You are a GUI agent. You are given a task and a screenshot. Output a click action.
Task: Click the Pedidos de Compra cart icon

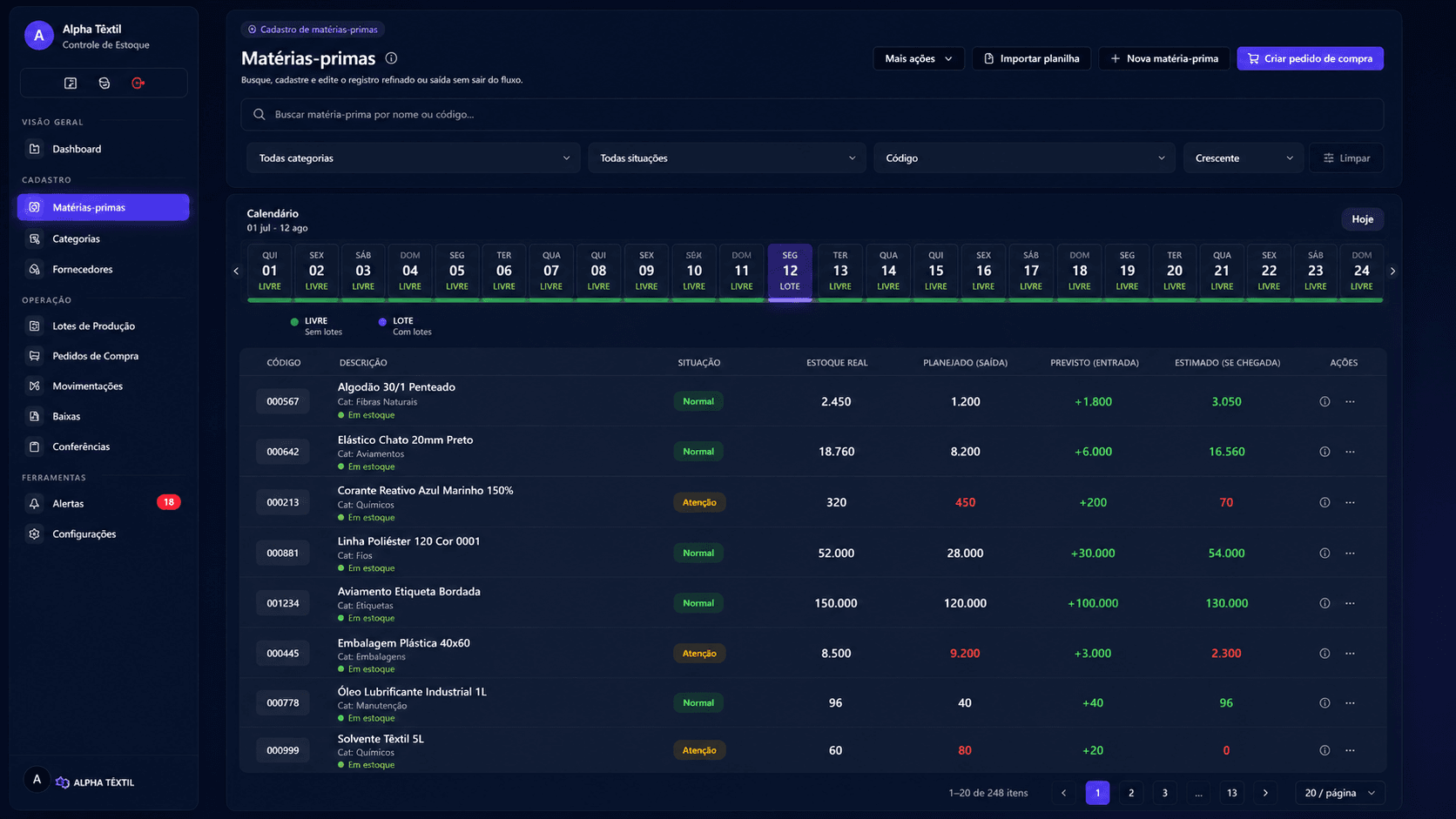coord(35,356)
